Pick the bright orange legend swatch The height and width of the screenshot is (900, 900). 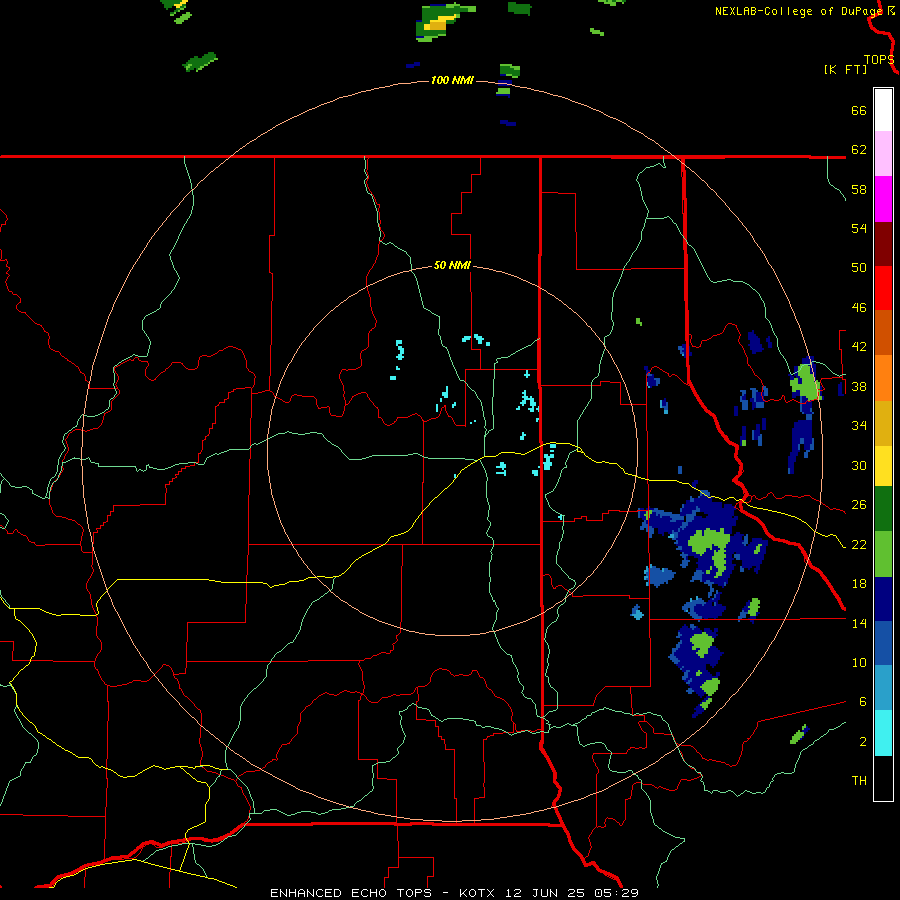coord(883,378)
